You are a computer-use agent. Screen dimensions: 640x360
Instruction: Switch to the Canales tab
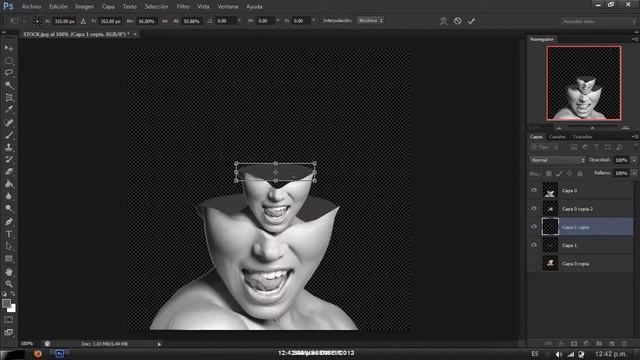tap(558, 137)
